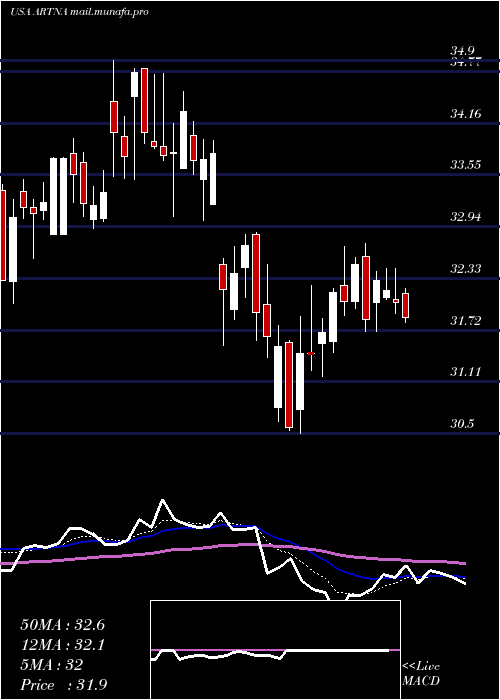
Task: Select the 34.9 price level label
Action: click(x=464, y=51)
